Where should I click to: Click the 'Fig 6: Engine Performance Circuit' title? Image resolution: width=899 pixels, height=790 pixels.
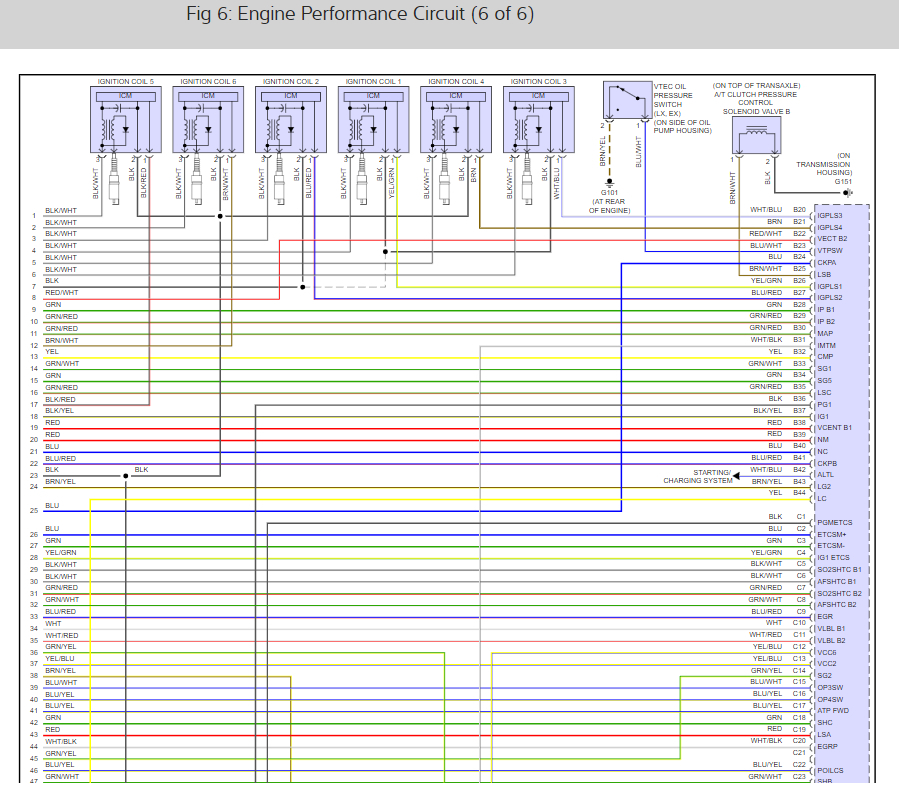point(360,14)
